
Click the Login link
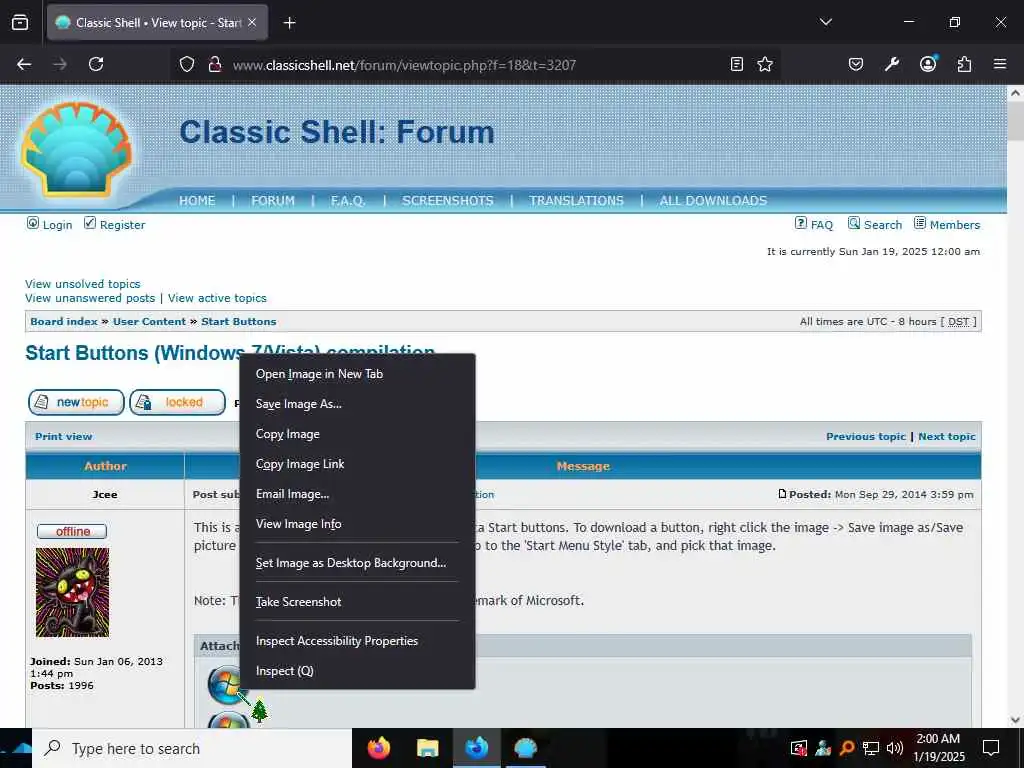point(57,225)
